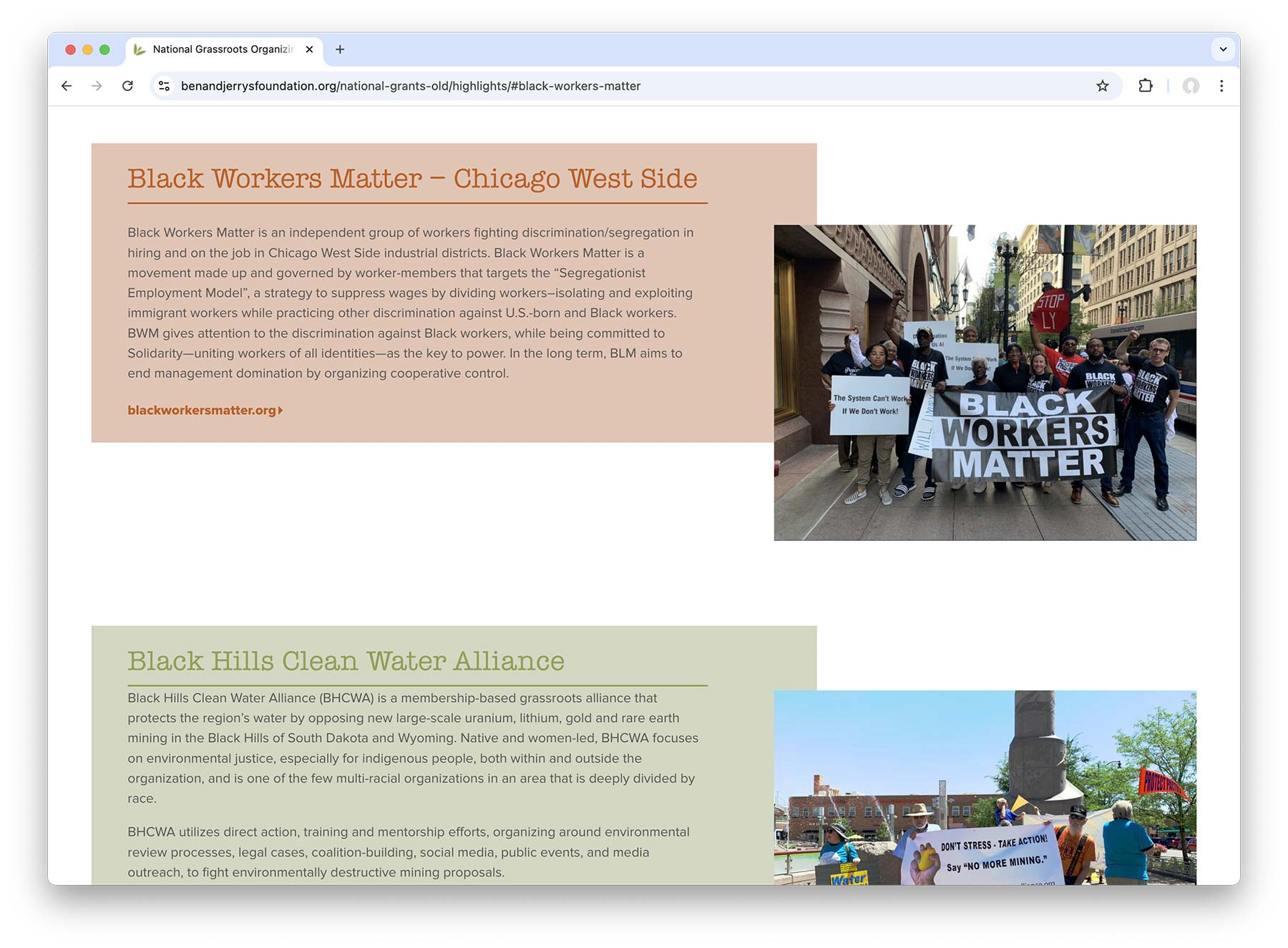This screenshot has width=1288, height=948.
Task: Select the National Grassroots Organizing tab
Action: click(x=225, y=49)
